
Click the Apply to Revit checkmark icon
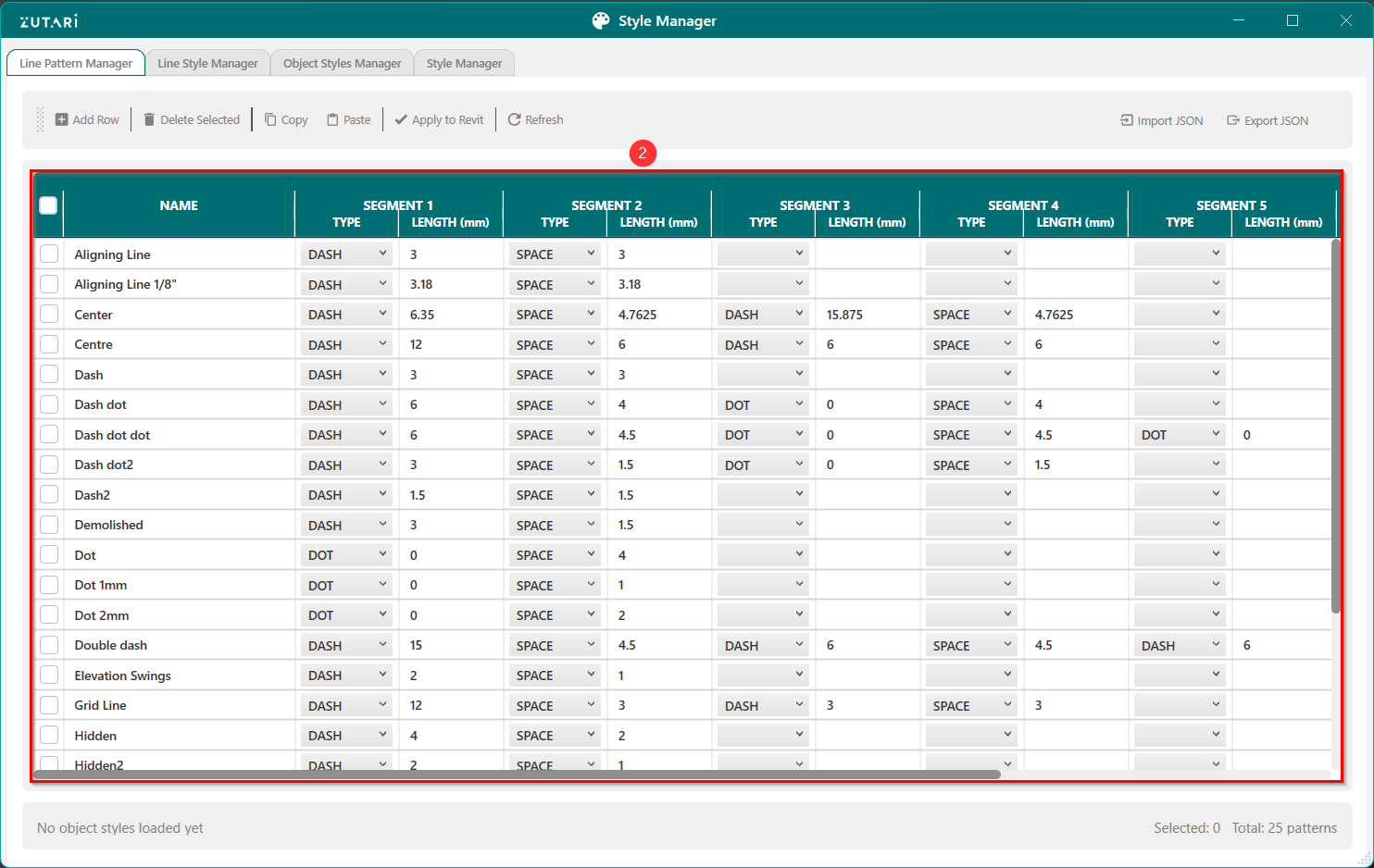pos(401,119)
